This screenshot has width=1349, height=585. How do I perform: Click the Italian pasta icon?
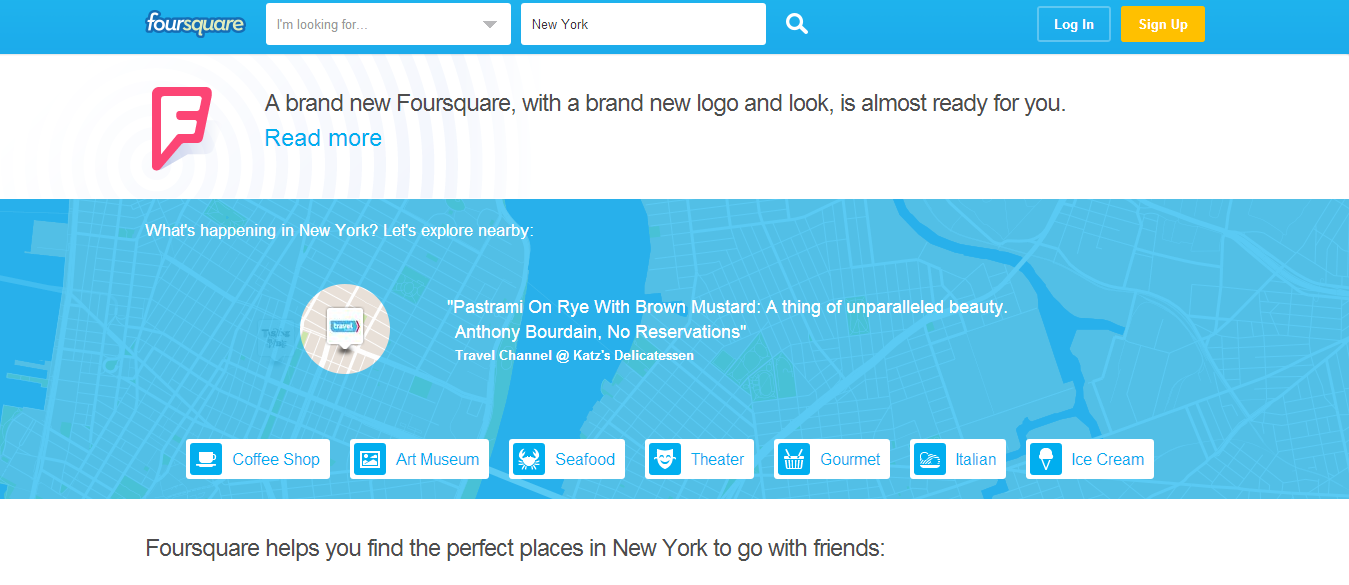click(x=930, y=459)
